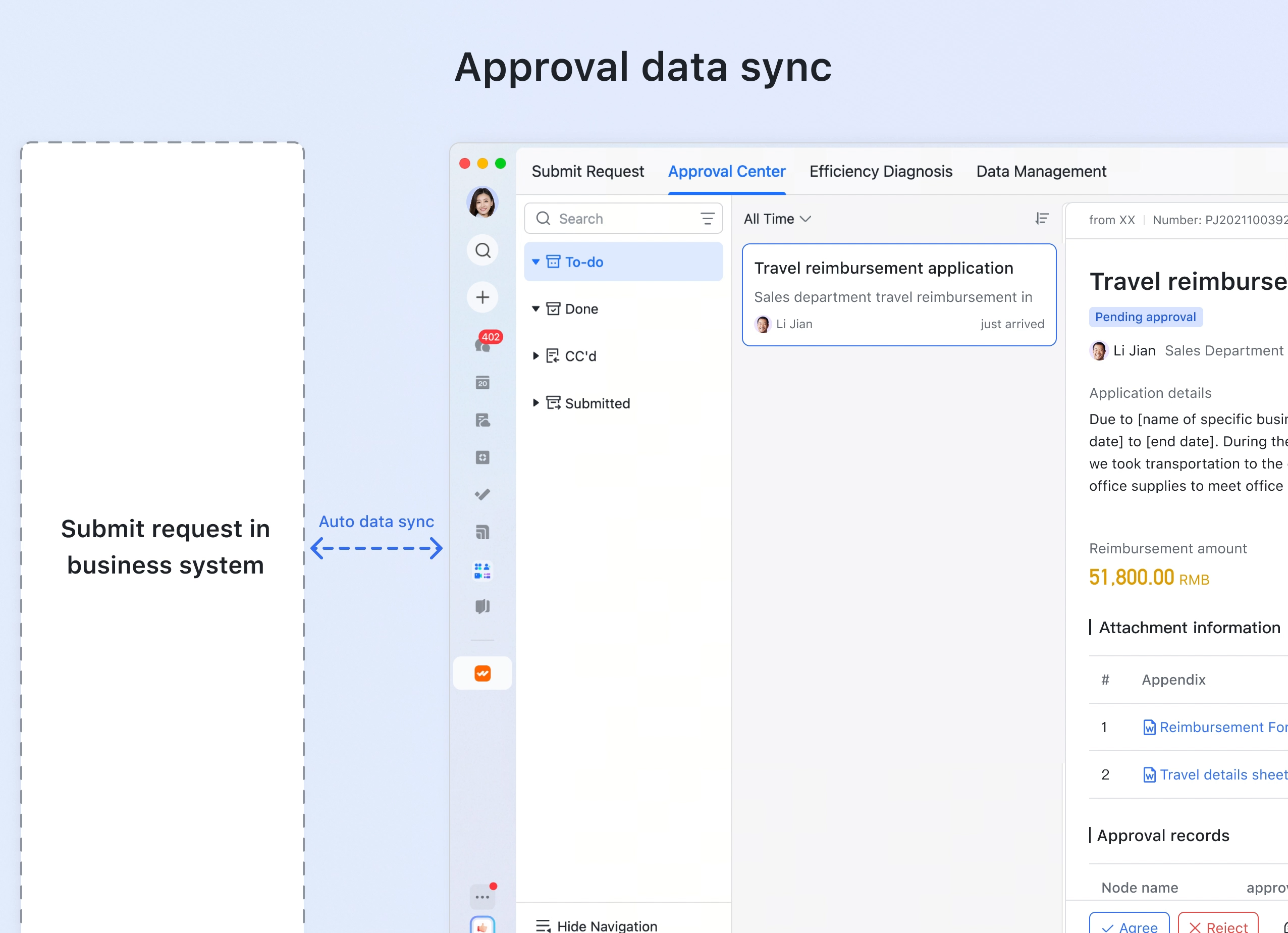Open the tasks checkmark icon in sidebar
The height and width of the screenshot is (933, 1288).
tap(482, 494)
